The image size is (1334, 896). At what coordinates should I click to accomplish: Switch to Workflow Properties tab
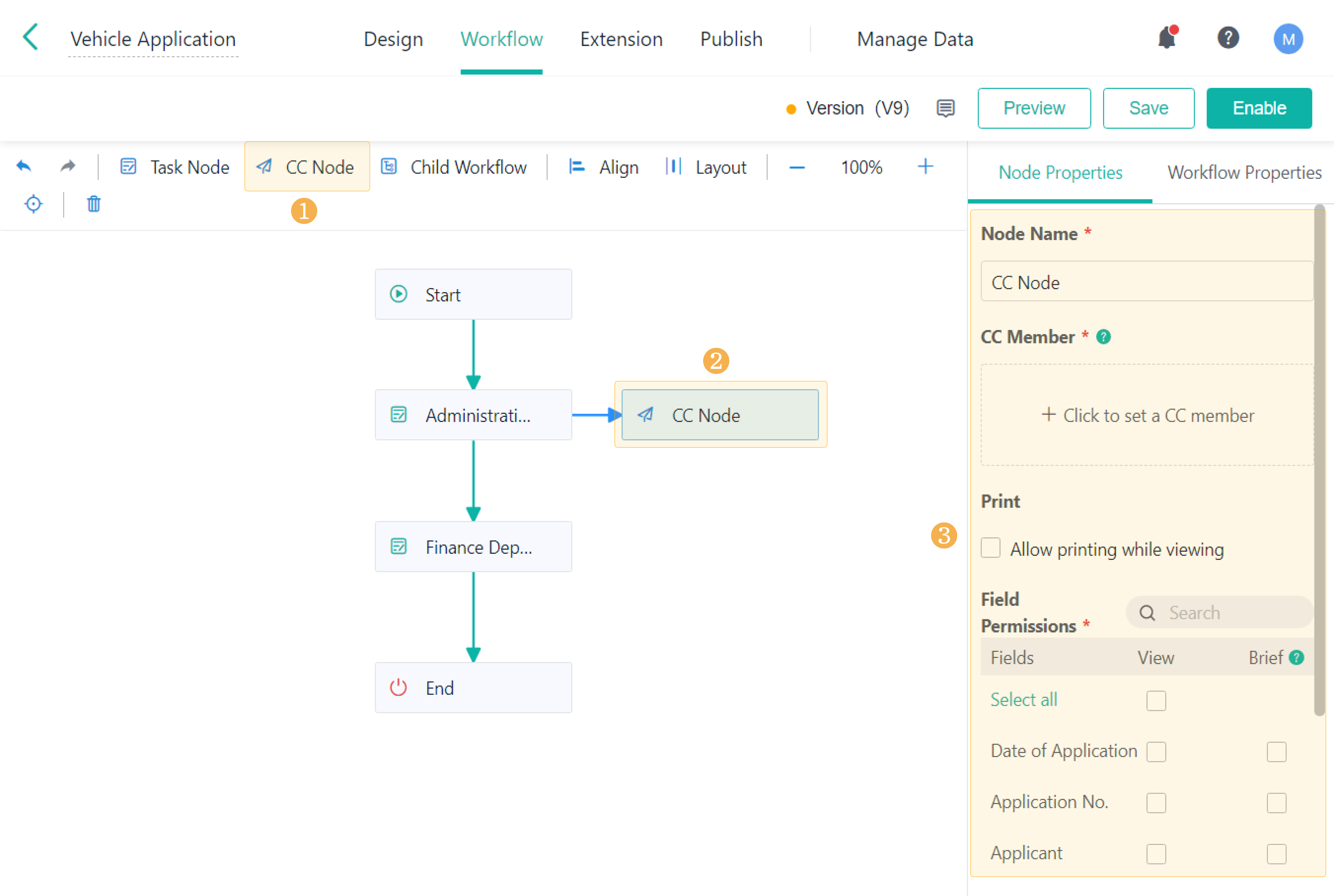(x=1244, y=172)
